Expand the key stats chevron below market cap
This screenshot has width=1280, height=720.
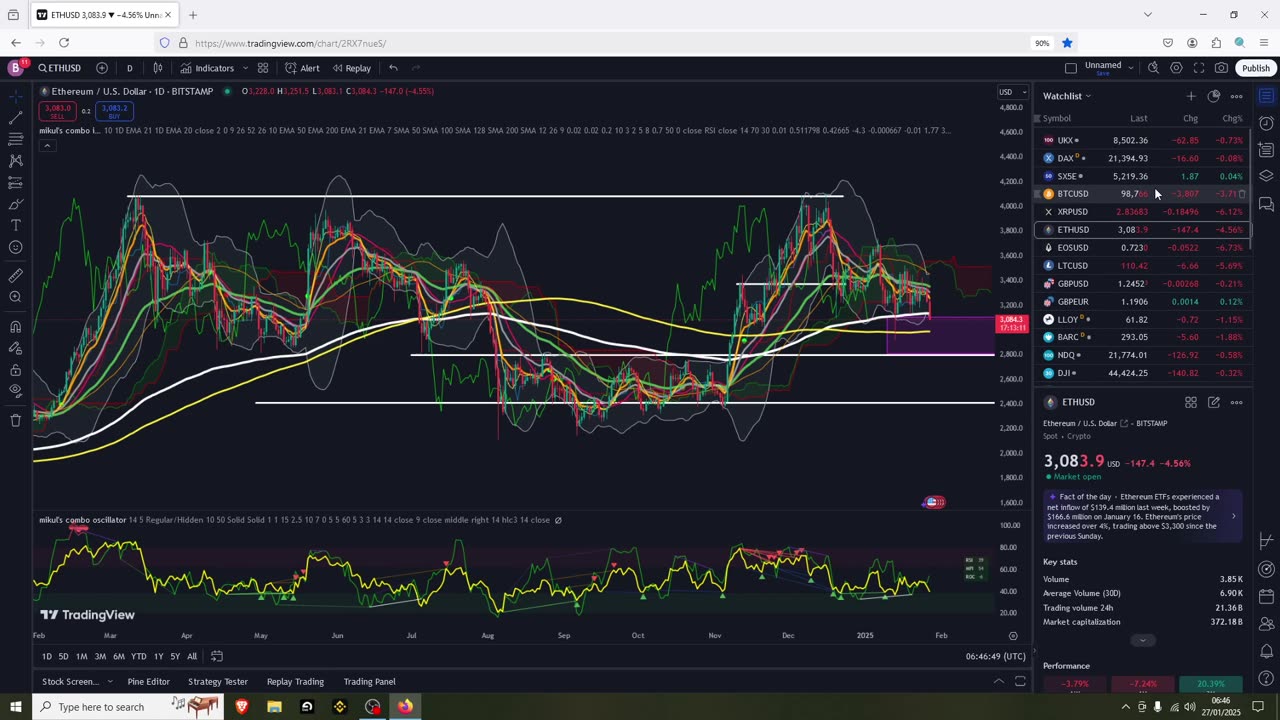point(1143,640)
